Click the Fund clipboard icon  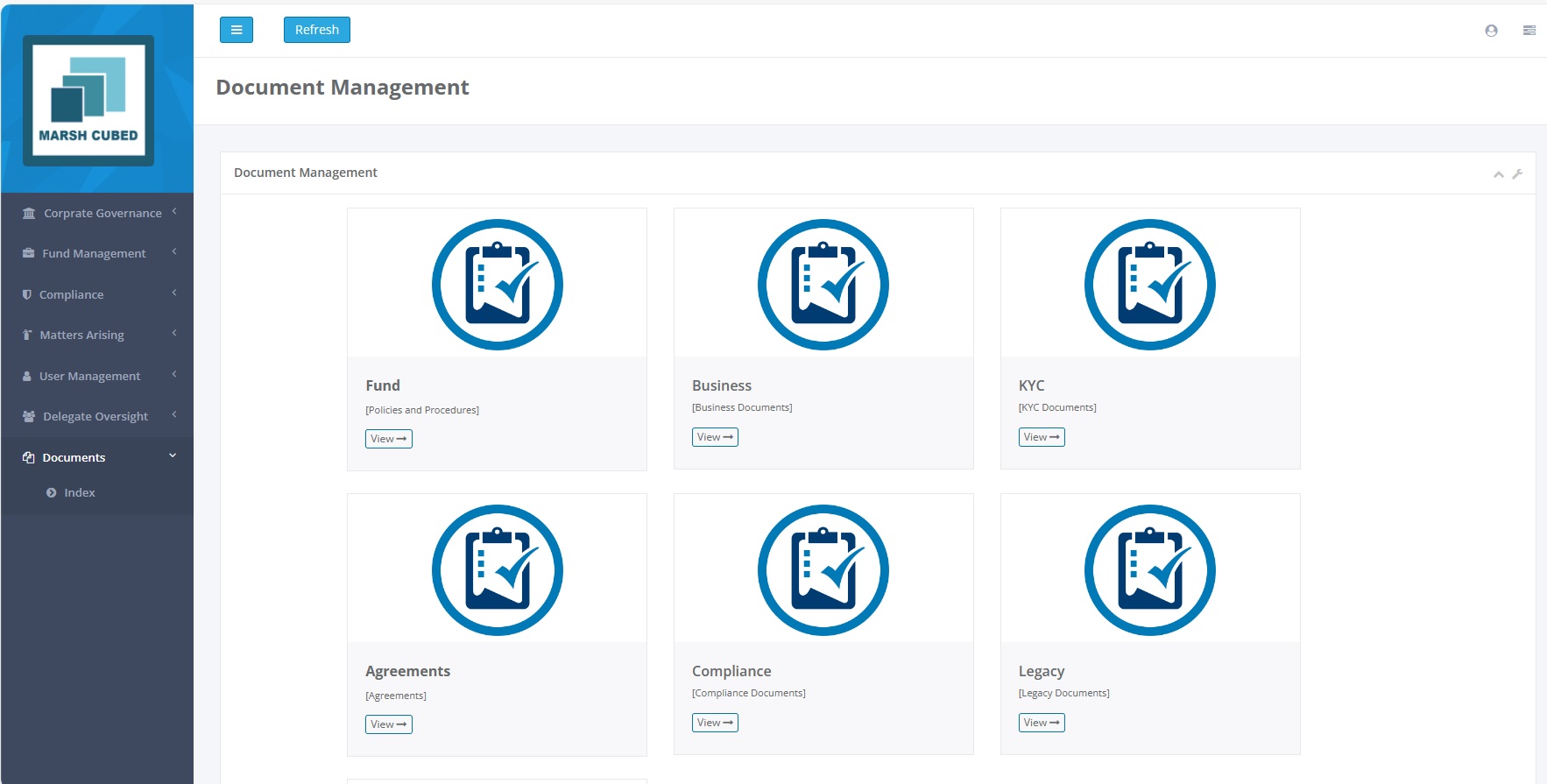pyautogui.click(x=497, y=285)
